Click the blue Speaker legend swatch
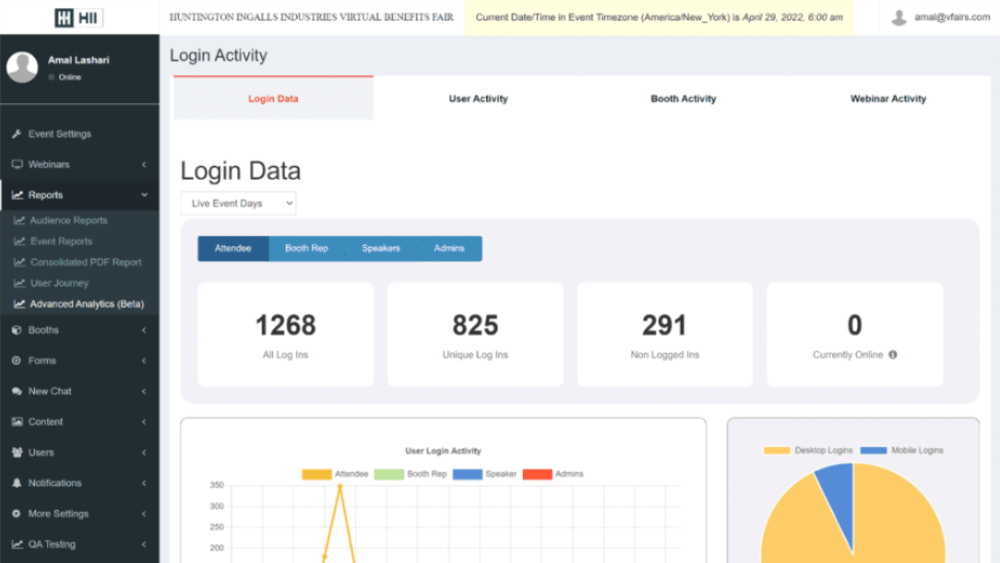1000x563 pixels. [467, 474]
